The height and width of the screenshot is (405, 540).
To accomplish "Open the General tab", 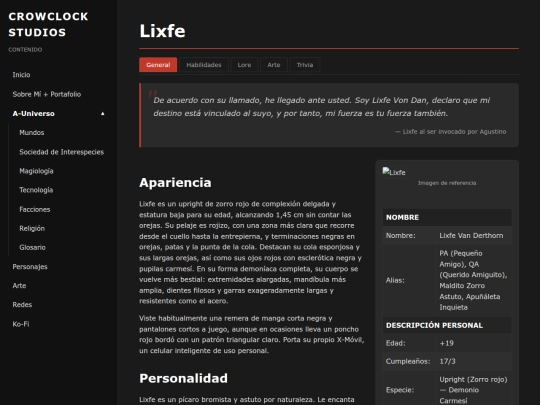I will [x=158, y=65].
